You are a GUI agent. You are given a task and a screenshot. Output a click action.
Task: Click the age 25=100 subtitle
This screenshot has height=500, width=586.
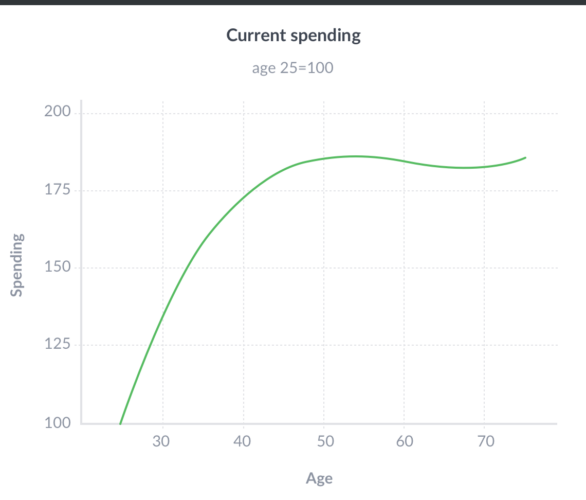(x=293, y=68)
